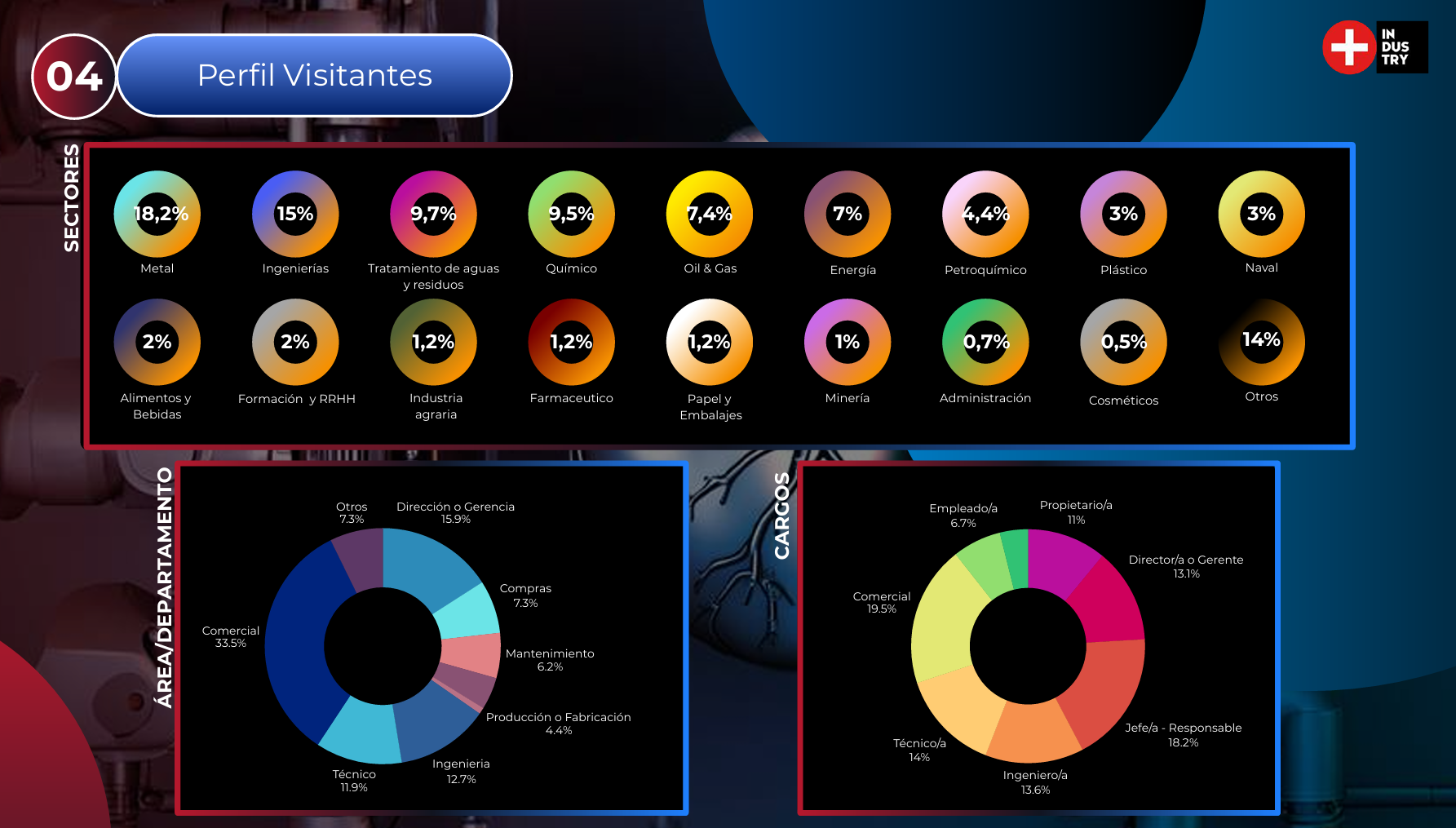The width and height of the screenshot is (1456, 828).
Task: Select the pink Mantenimiento pie slice
Action: pyautogui.click(x=471, y=654)
